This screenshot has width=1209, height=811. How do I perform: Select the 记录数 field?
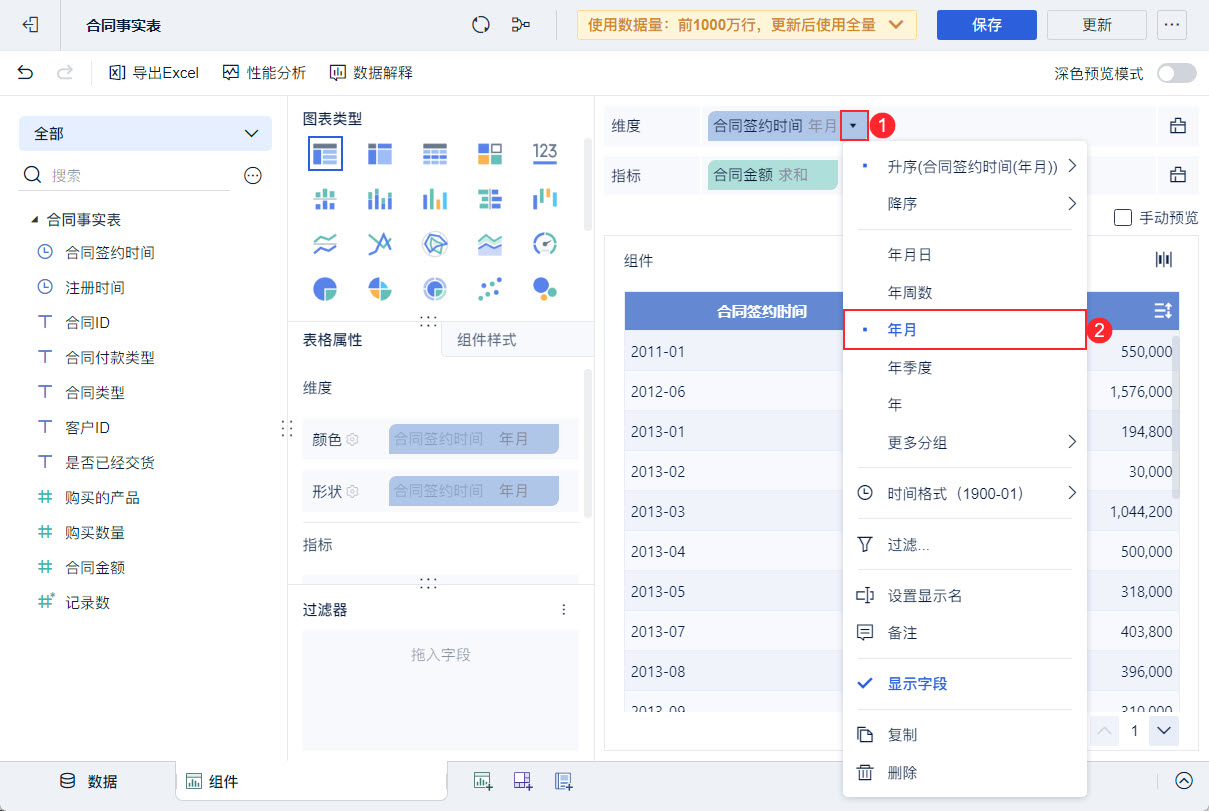click(x=88, y=603)
